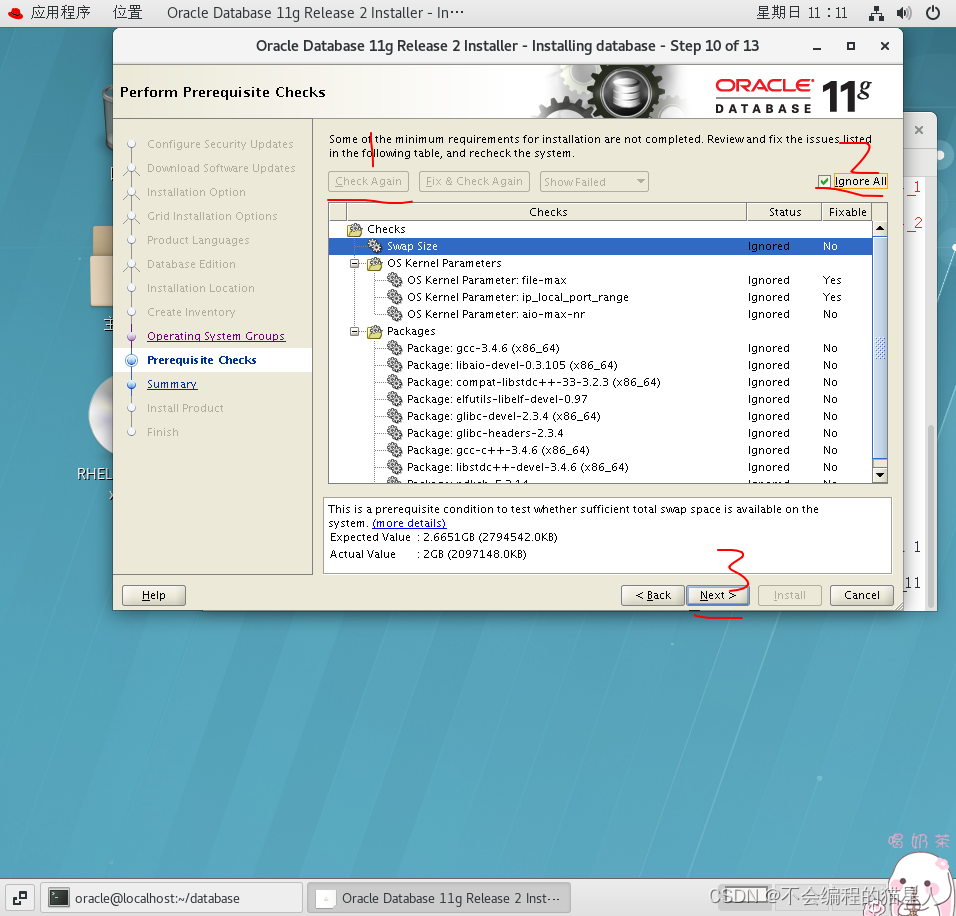Go to the Summary step

point(172,384)
